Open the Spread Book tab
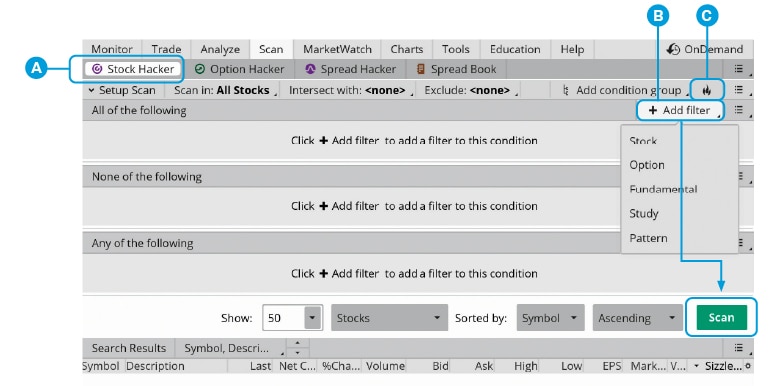780x386 pixels. (457, 69)
